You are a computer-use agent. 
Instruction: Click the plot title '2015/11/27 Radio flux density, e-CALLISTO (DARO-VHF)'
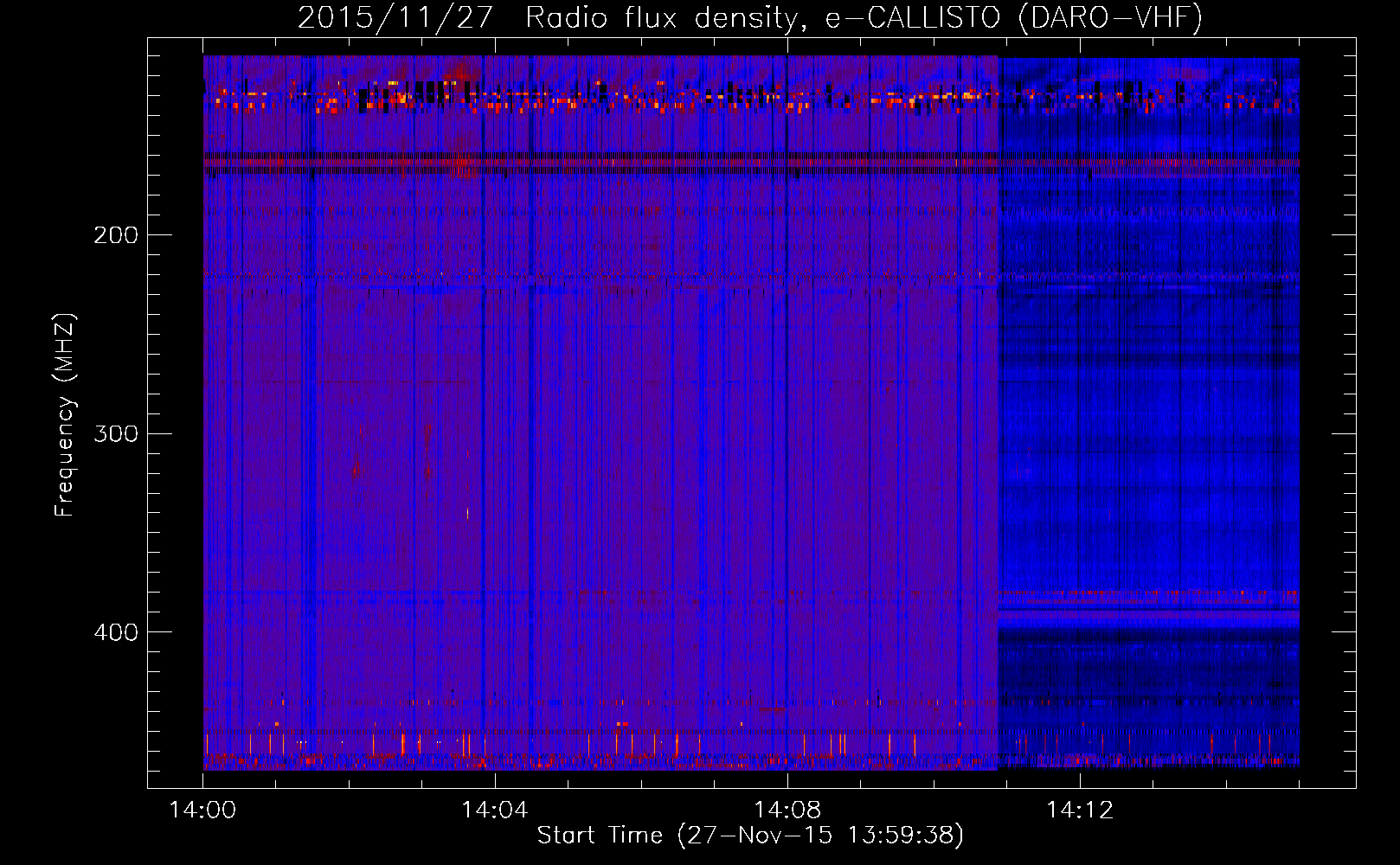click(750, 18)
